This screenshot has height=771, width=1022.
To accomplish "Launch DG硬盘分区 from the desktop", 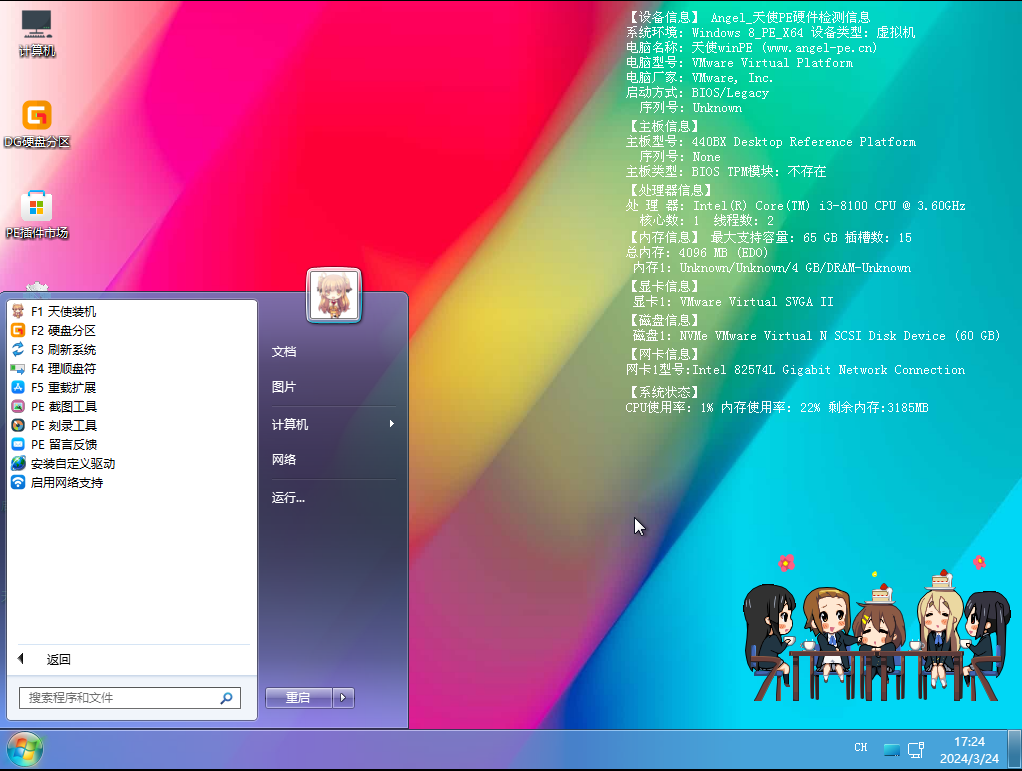I will point(36,124).
